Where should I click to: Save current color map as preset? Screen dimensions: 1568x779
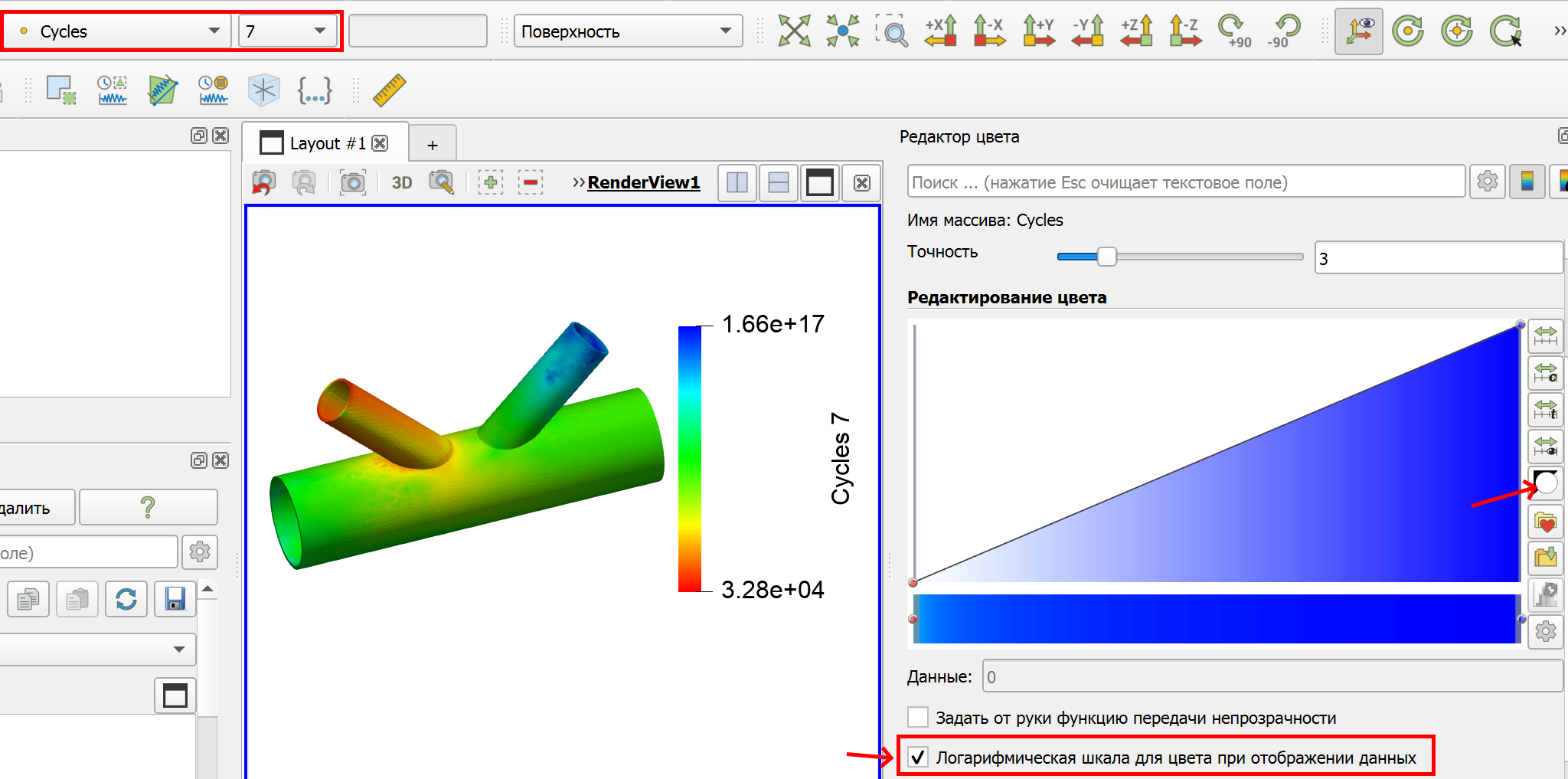pyautogui.click(x=1546, y=558)
